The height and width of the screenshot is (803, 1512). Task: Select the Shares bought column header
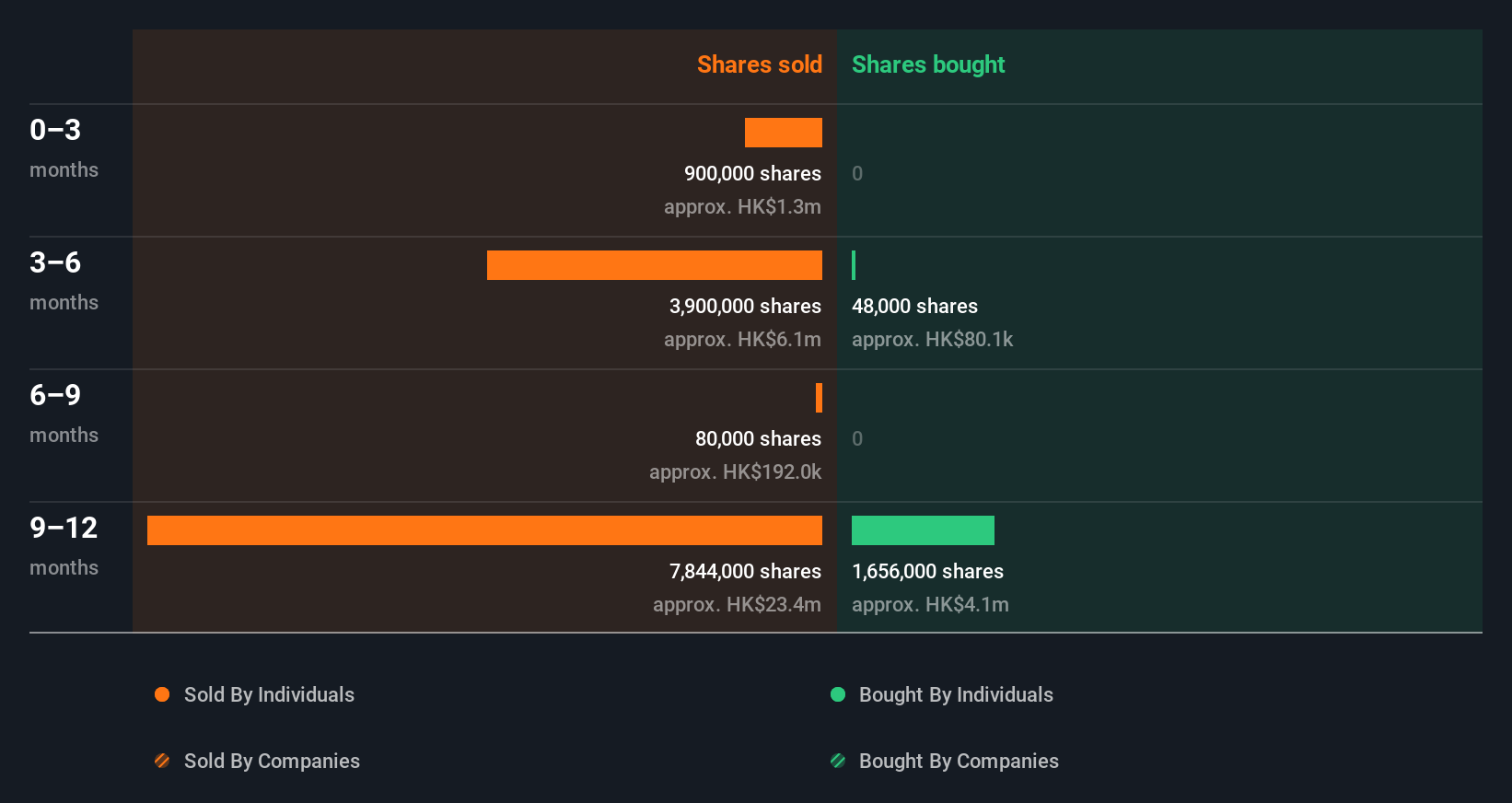[928, 64]
